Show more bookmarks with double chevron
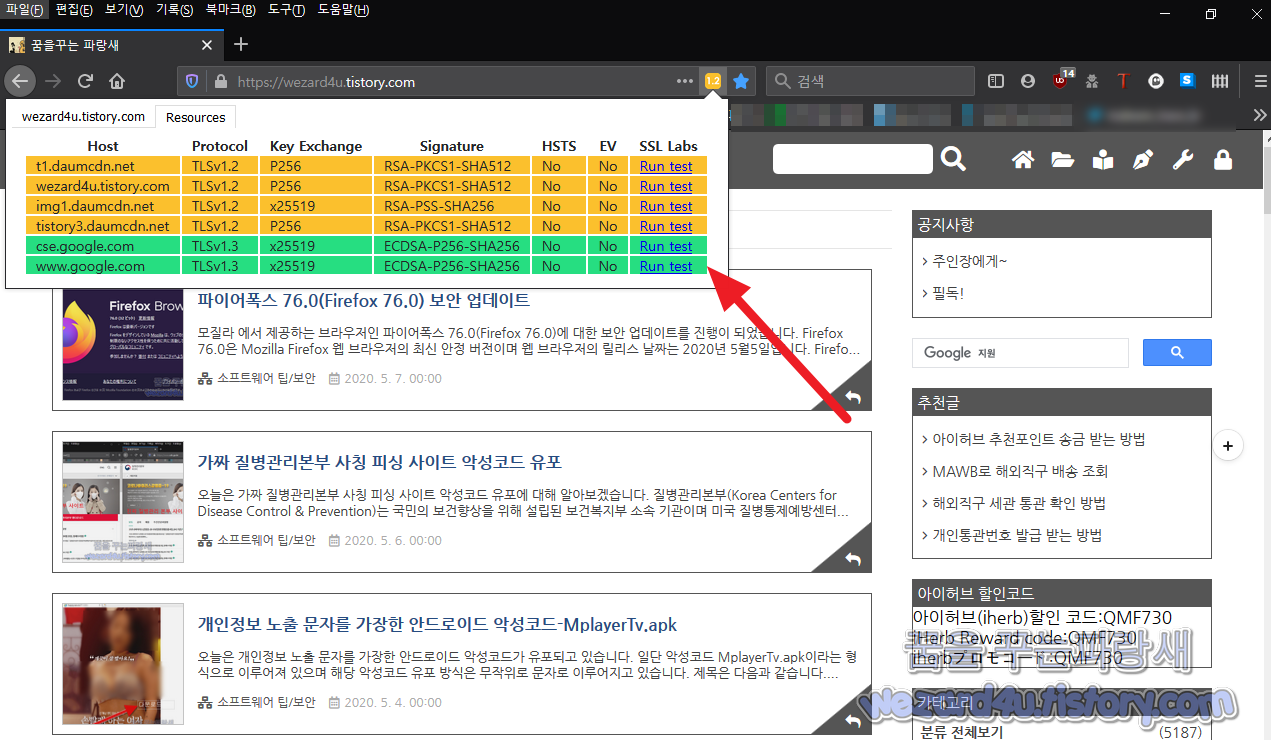The width and height of the screenshot is (1271, 740). [1260, 115]
